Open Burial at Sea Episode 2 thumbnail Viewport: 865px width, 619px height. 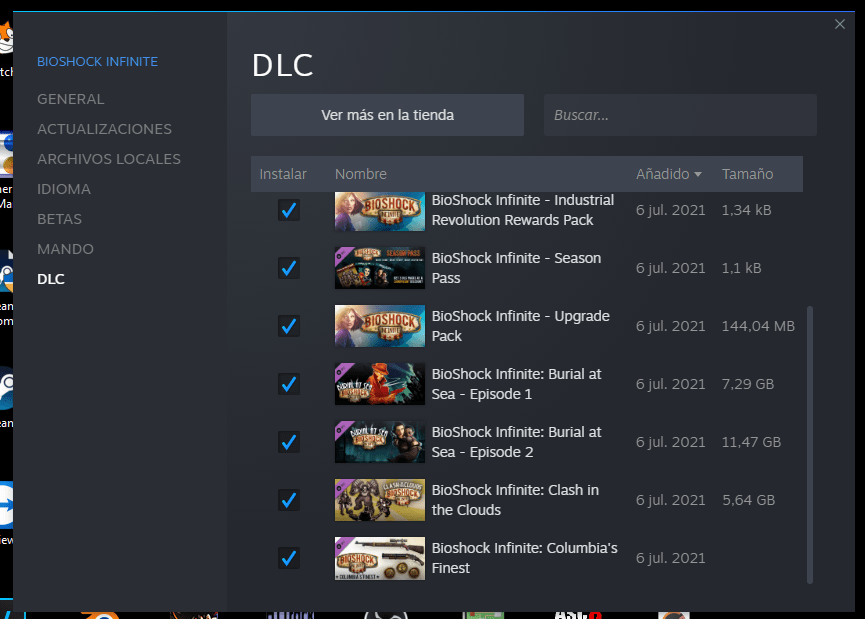[x=380, y=442]
